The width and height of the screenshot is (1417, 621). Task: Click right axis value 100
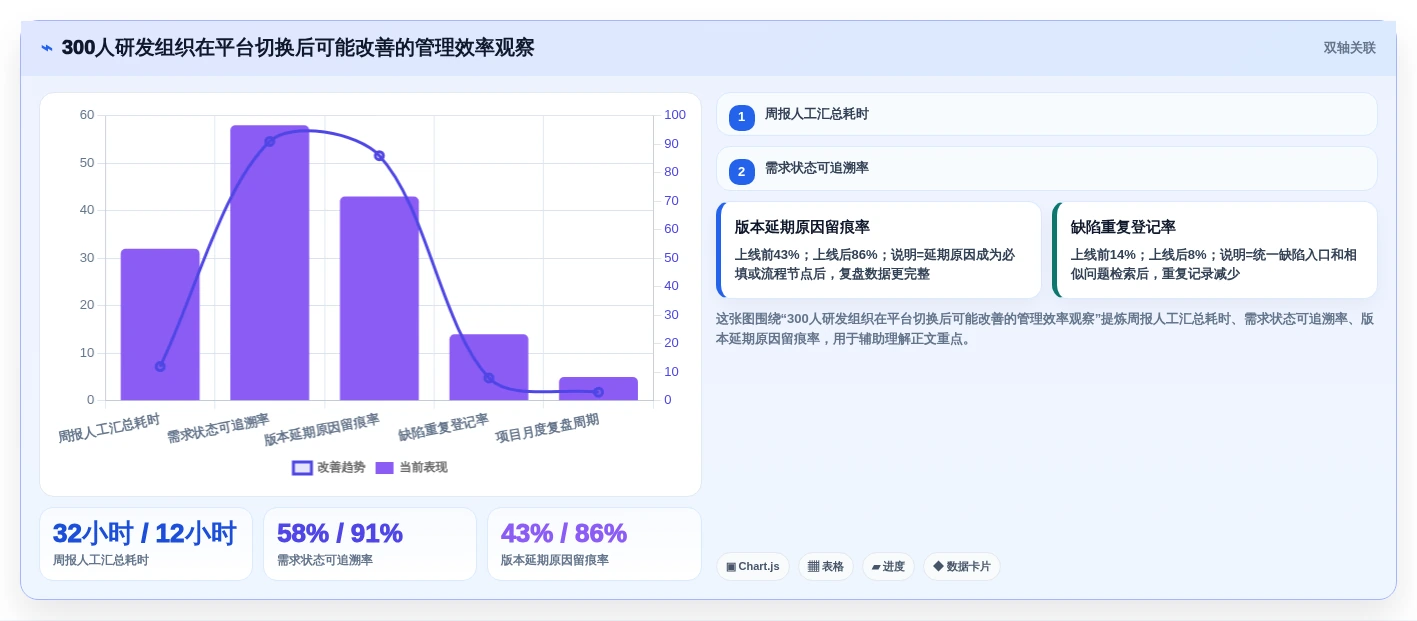(x=675, y=115)
